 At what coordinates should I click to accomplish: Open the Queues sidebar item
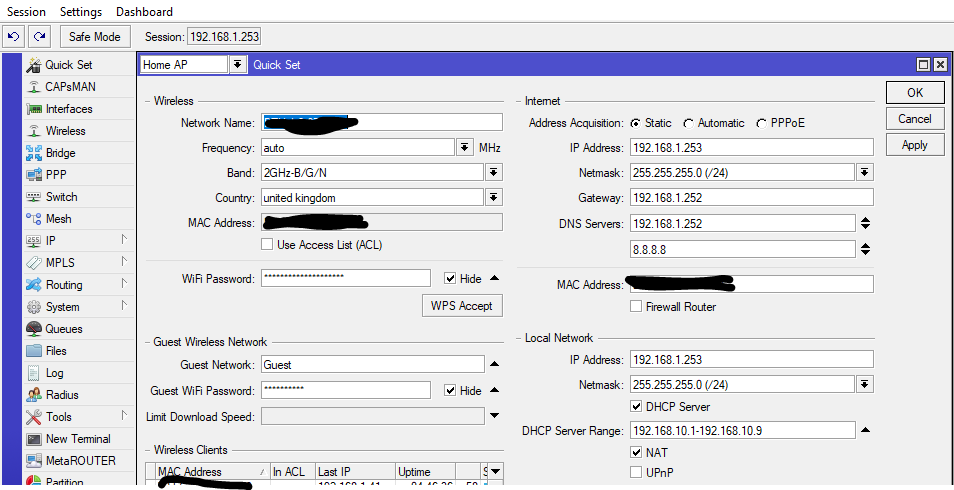click(77, 329)
